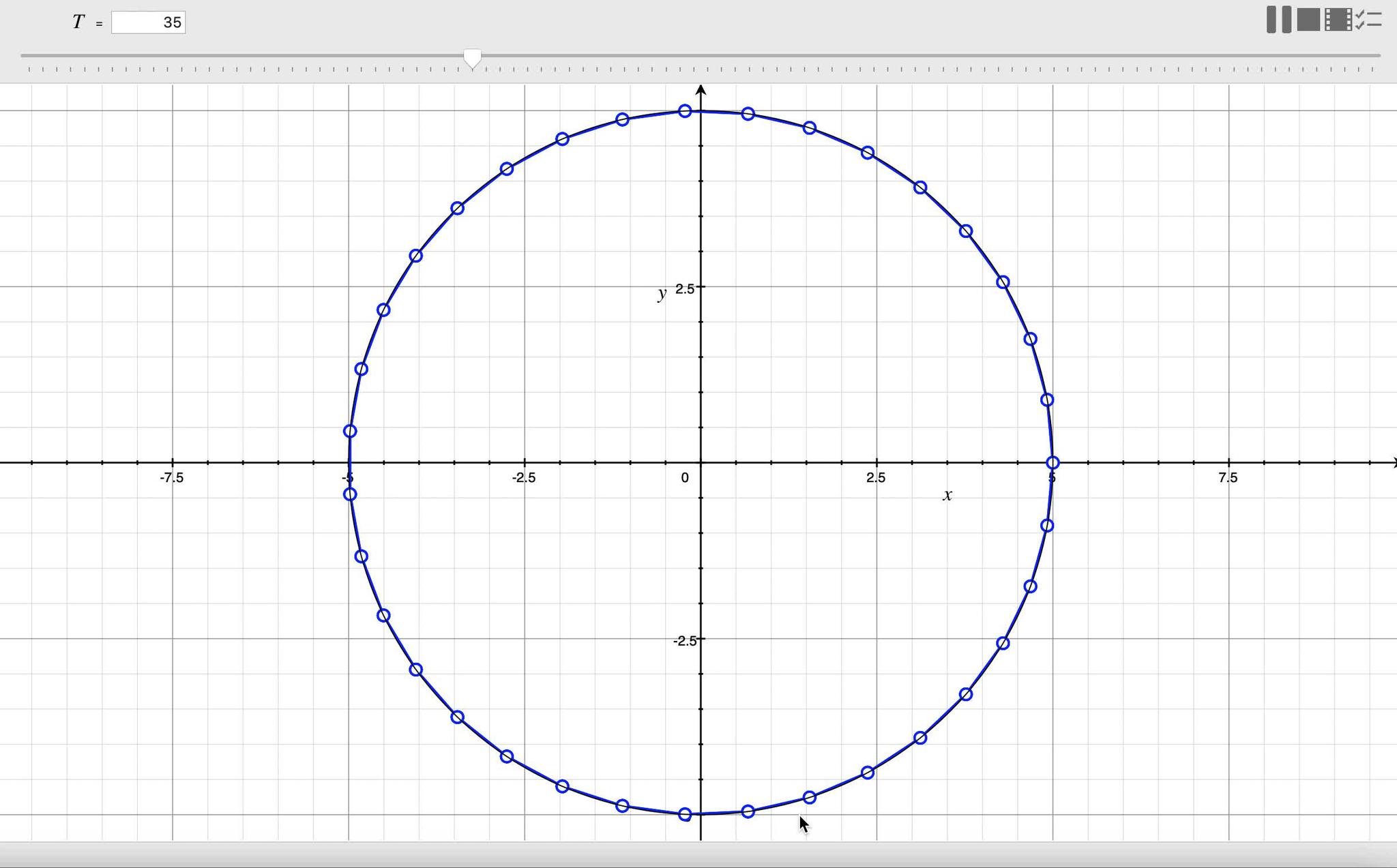This screenshot has height=868, width=1397.
Task: Click the origin label 0
Action: point(685,478)
